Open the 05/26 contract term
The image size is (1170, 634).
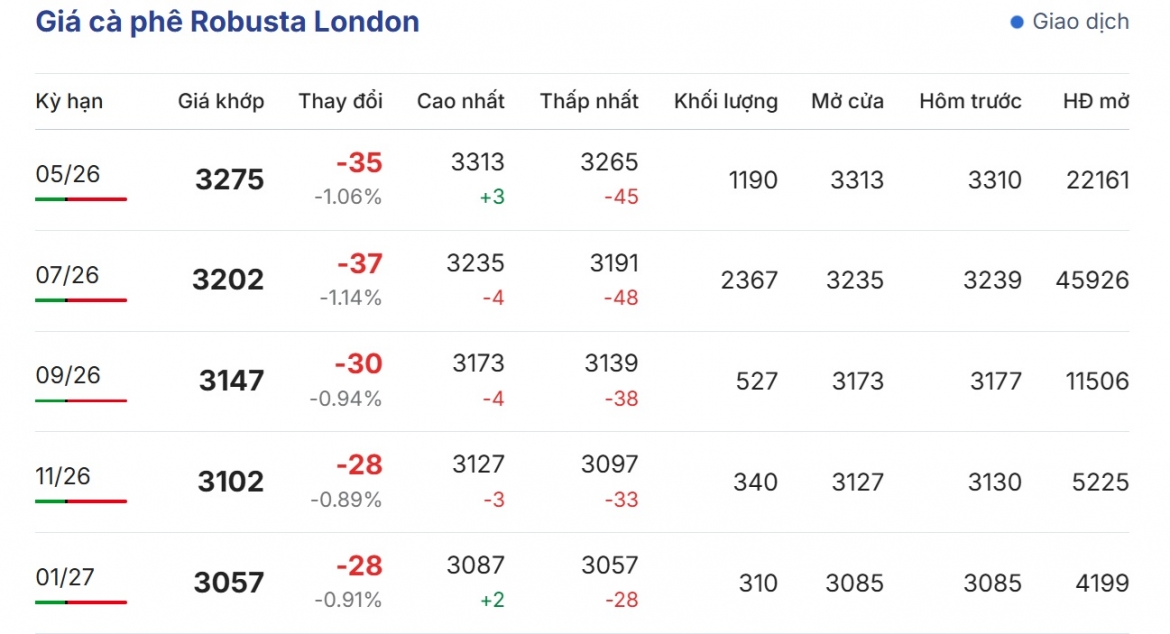coord(68,174)
